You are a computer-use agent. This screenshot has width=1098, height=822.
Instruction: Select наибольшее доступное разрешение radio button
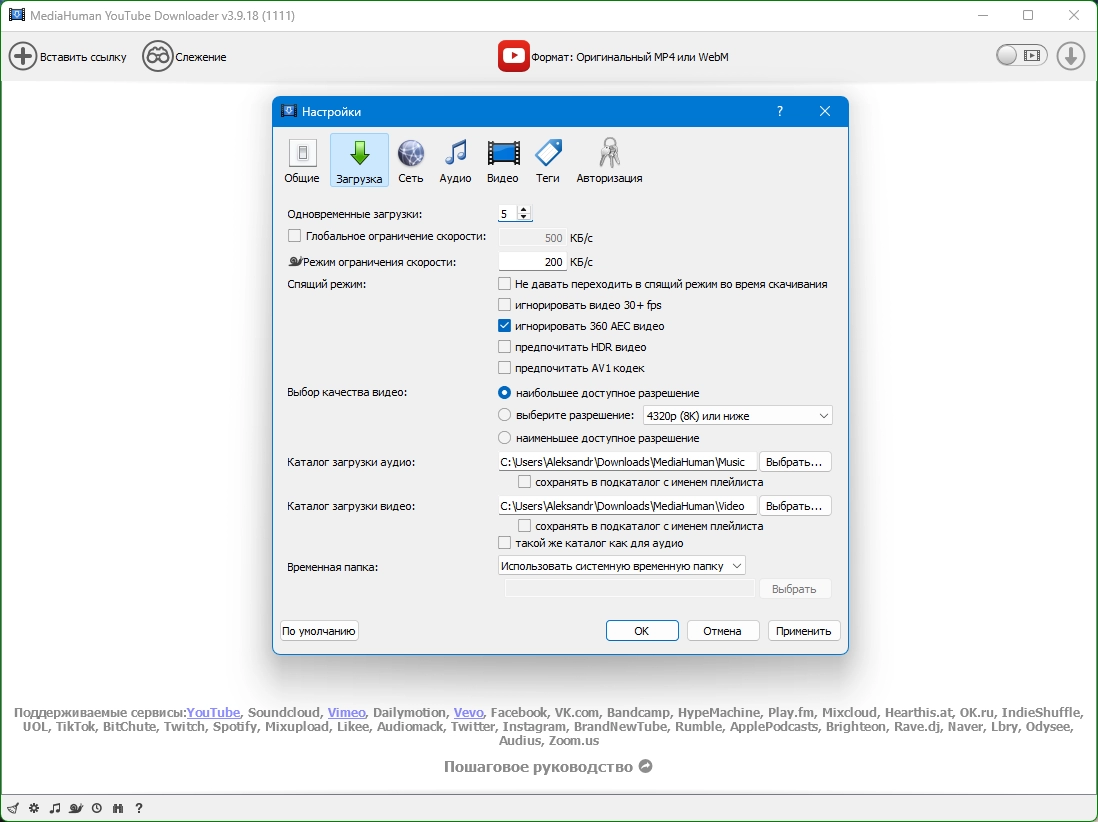504,393
